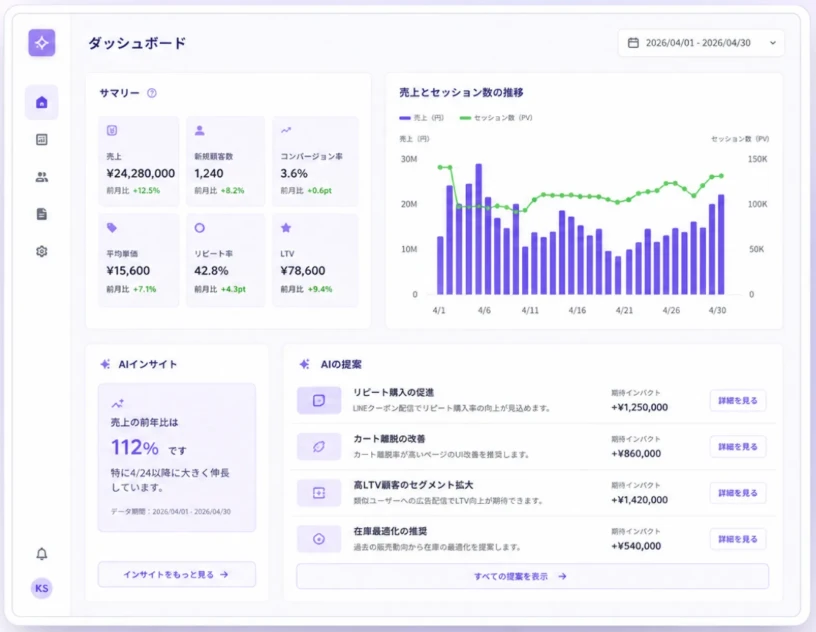This screenshot has width=816, height=632.
Task: Click the 2026/04/01 - 2026/04/30 date range
Action: tap(698, 43)
